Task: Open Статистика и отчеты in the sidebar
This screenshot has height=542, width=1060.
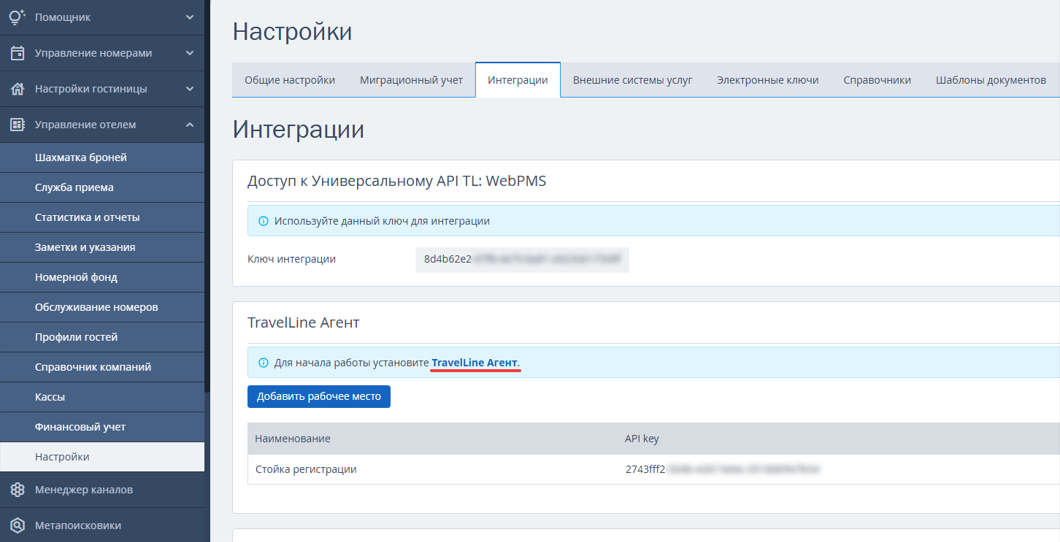Action: click(102, 218)
